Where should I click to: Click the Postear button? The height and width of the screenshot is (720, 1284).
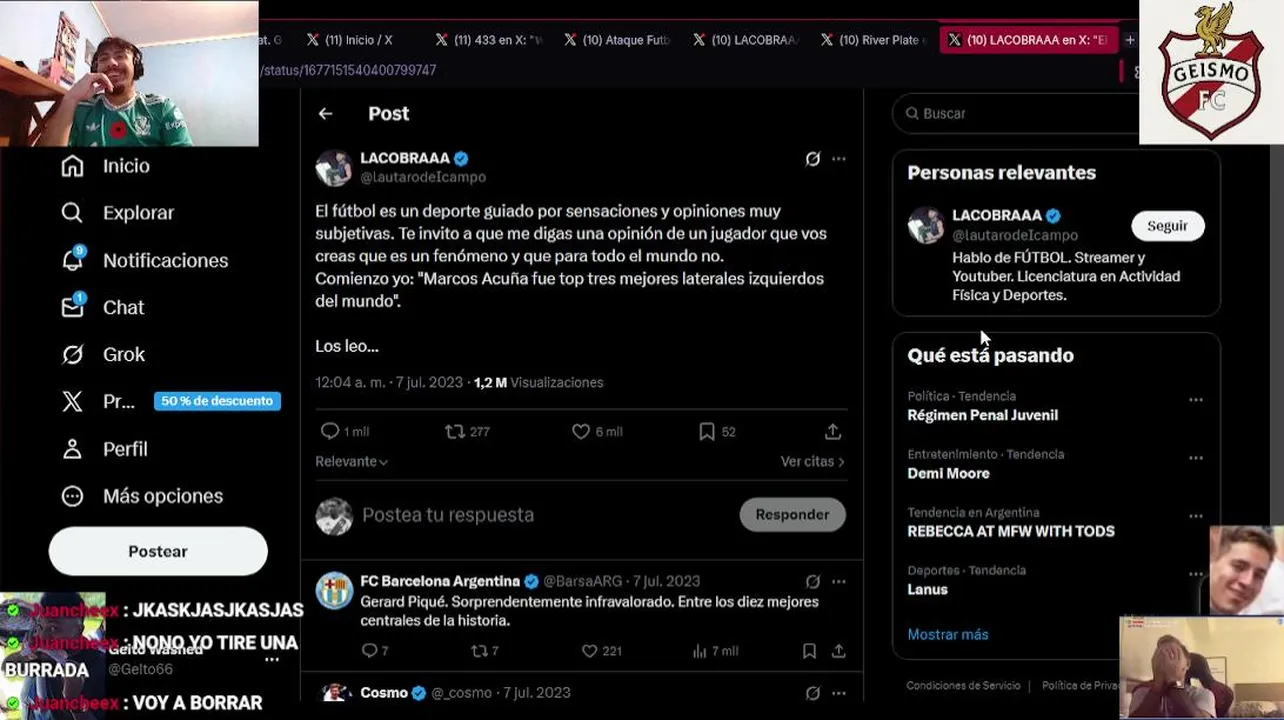coord(158,552)
